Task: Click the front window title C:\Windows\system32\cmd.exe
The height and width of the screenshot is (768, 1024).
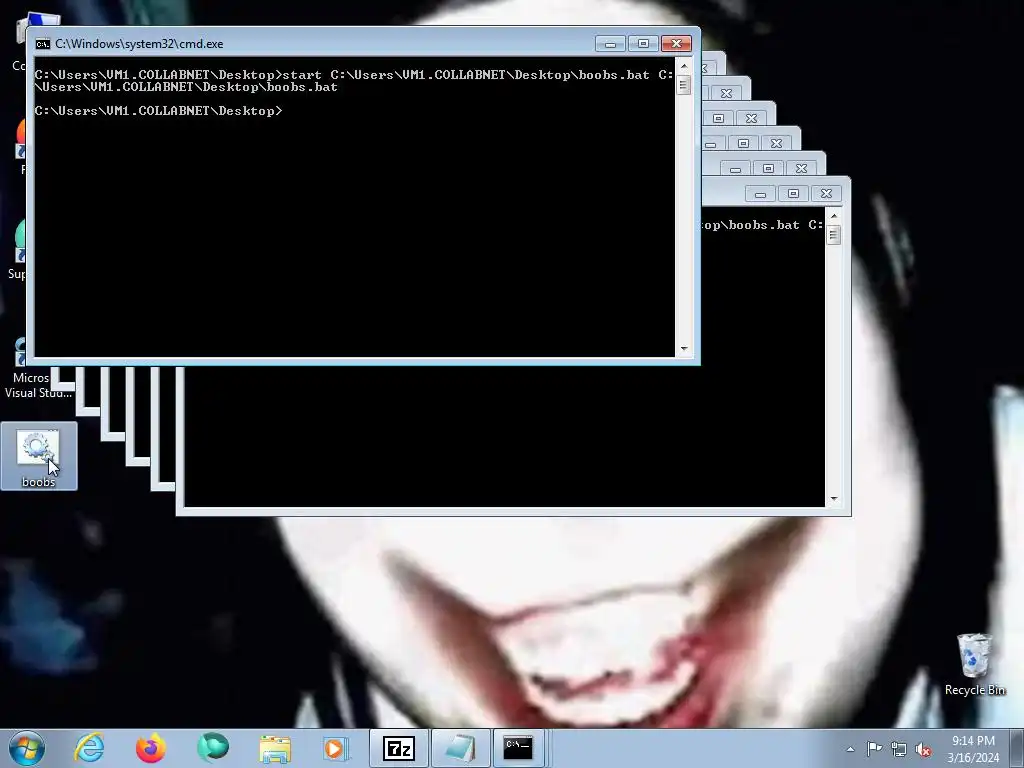Action: pos(139,44)
